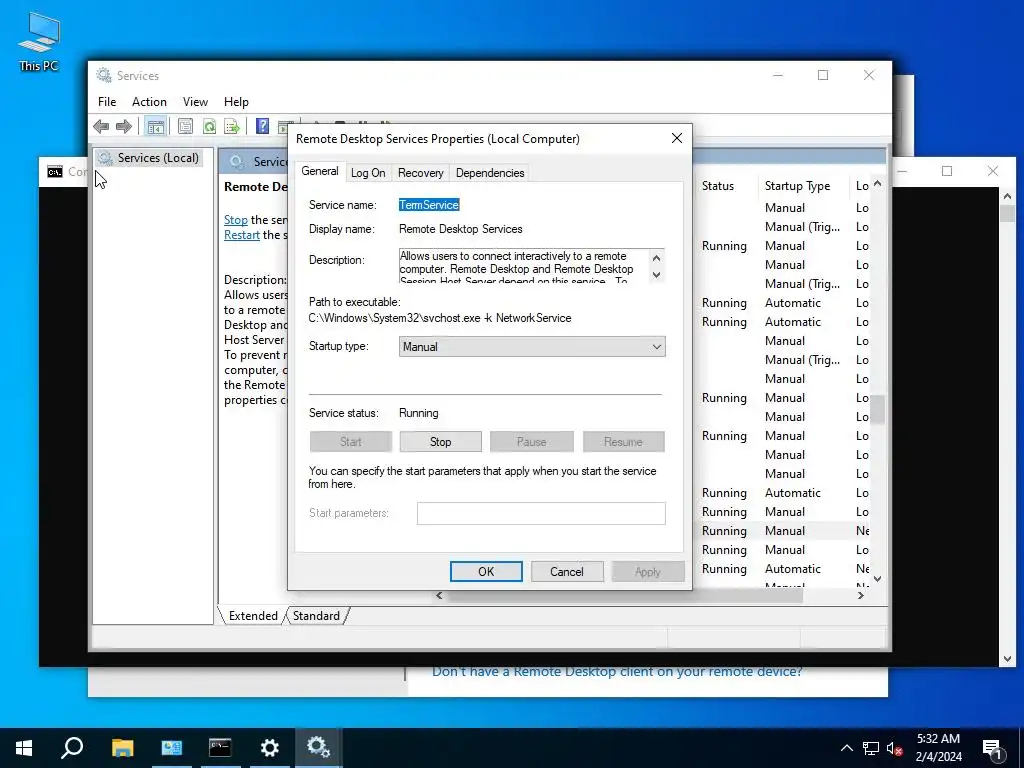Click the green Refresh toolbar icon
The height and width of the screenshot is (768, 1024).
click(x=209, y=126)
